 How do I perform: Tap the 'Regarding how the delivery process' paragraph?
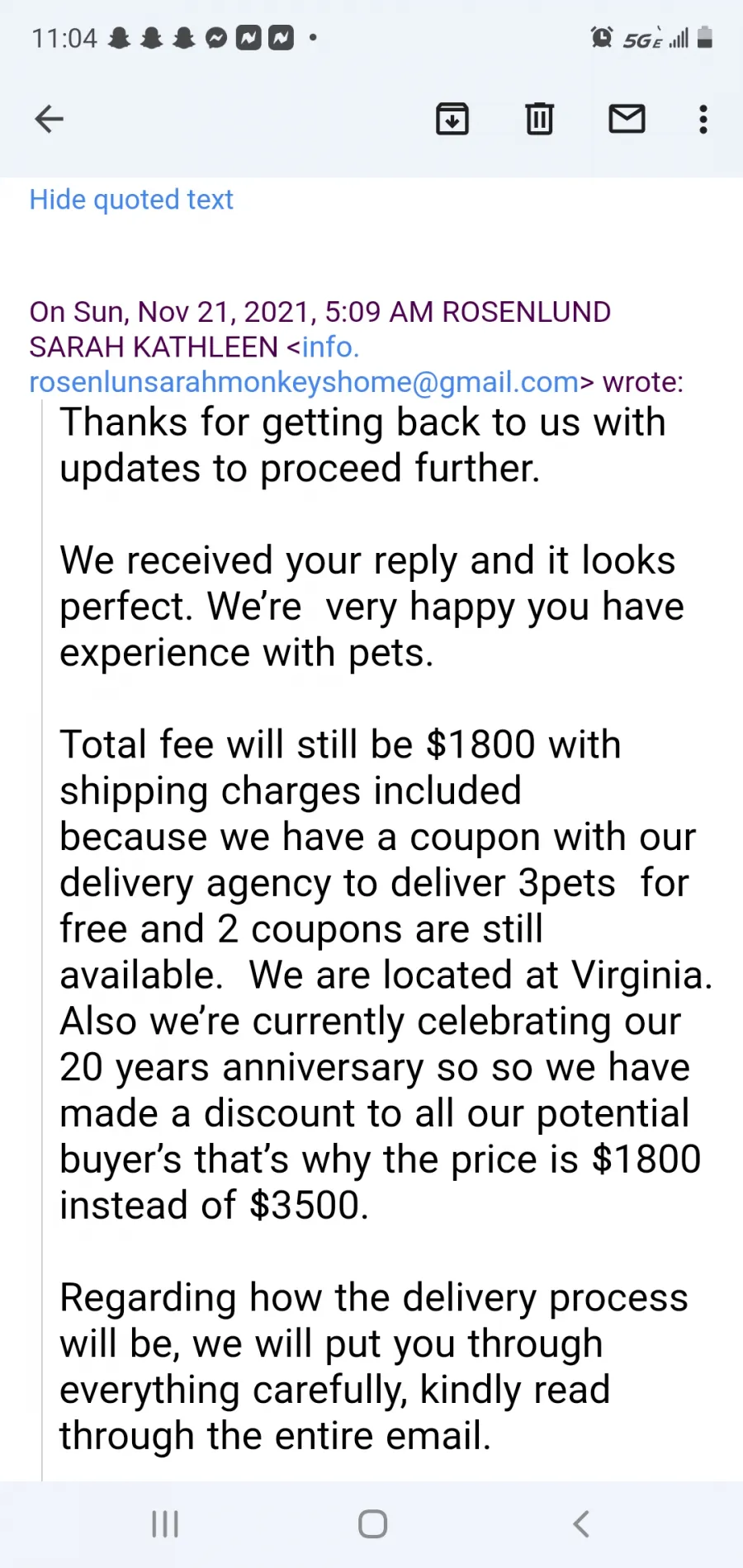374,1367
